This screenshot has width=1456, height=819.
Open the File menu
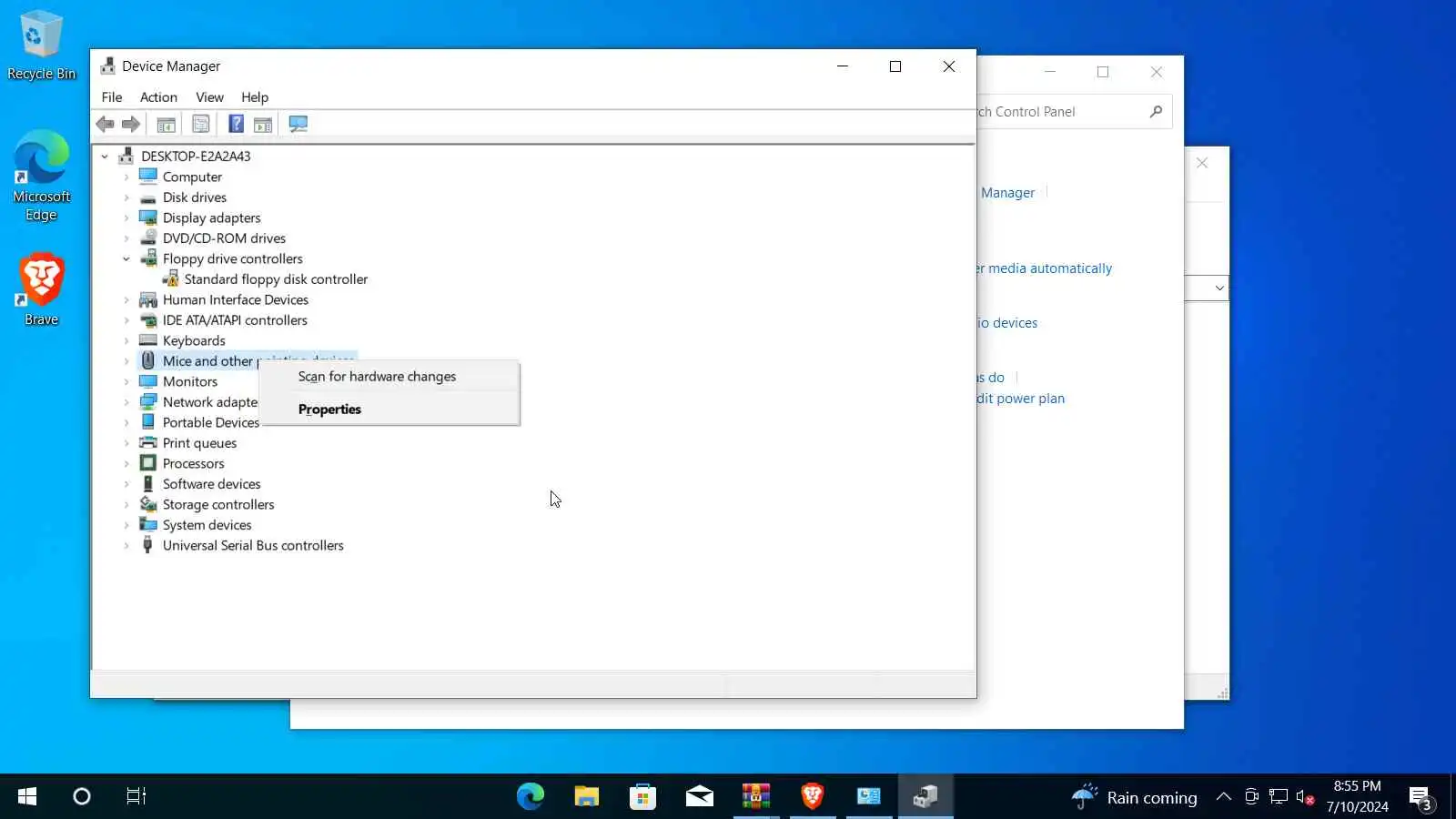pos(112,97)
